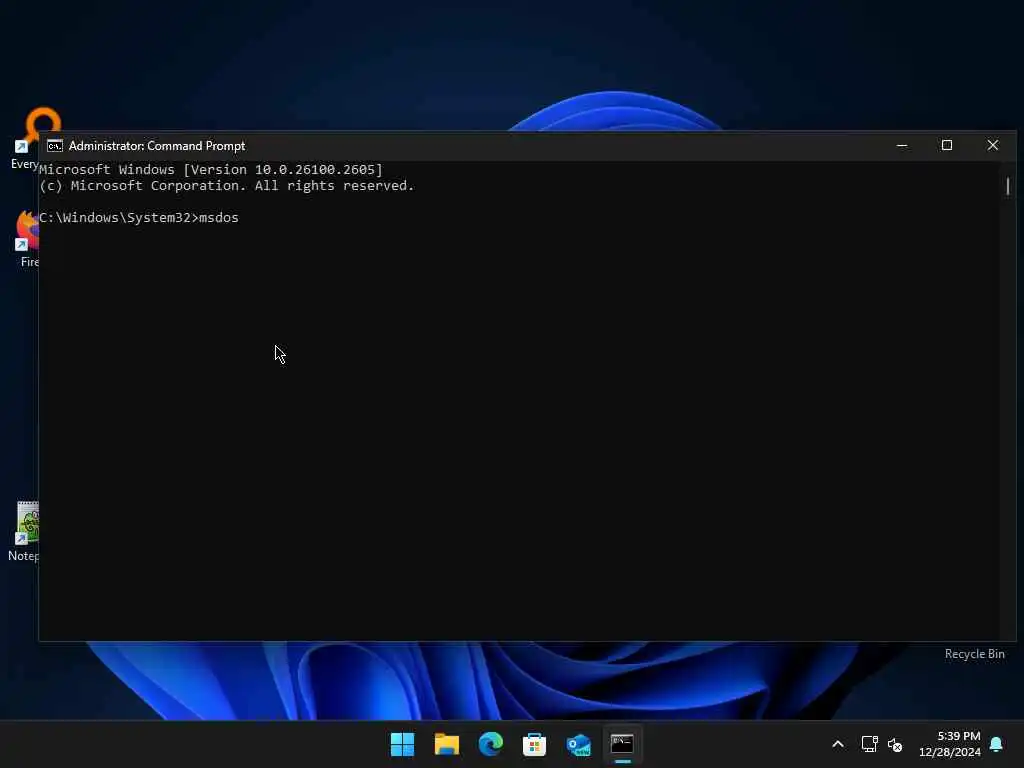This screenshot has width=1024, height=768.
Task: Select the Recycle Bin desktop label
Action: pyautogui.click(x=974, y=654)
